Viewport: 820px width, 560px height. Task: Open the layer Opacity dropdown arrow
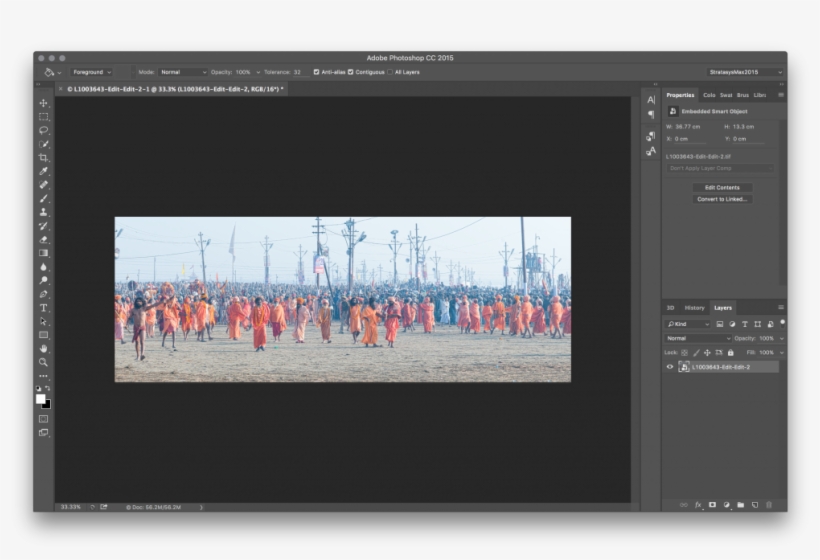coord(782,338)
